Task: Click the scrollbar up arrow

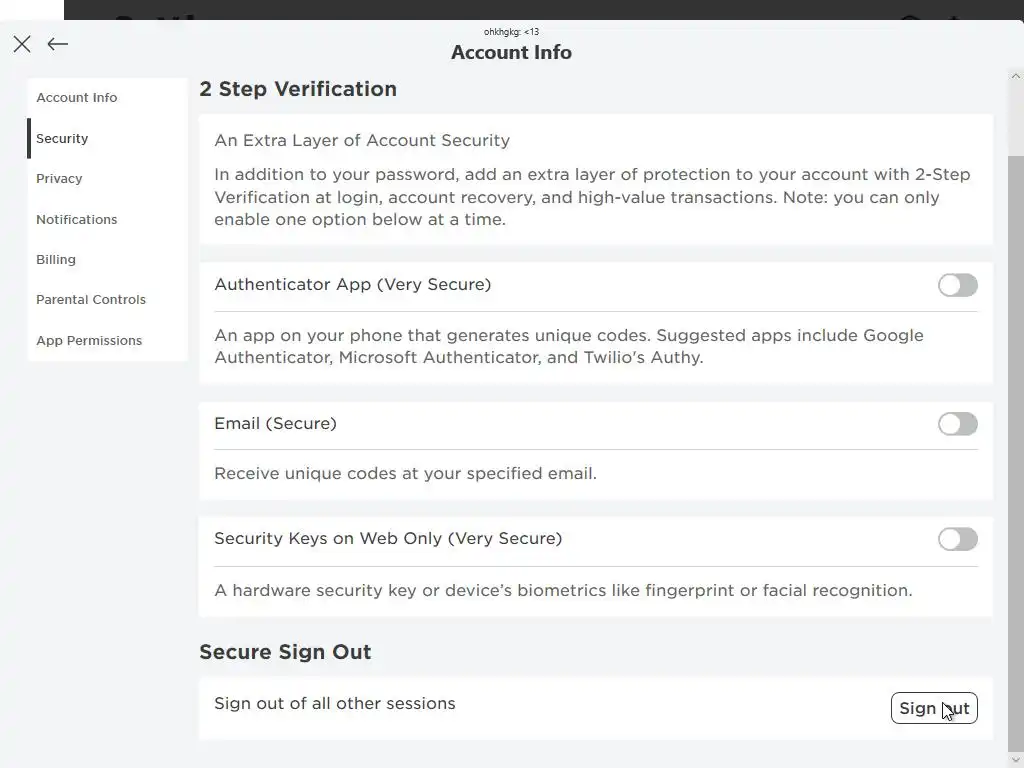Action: 1016,77
